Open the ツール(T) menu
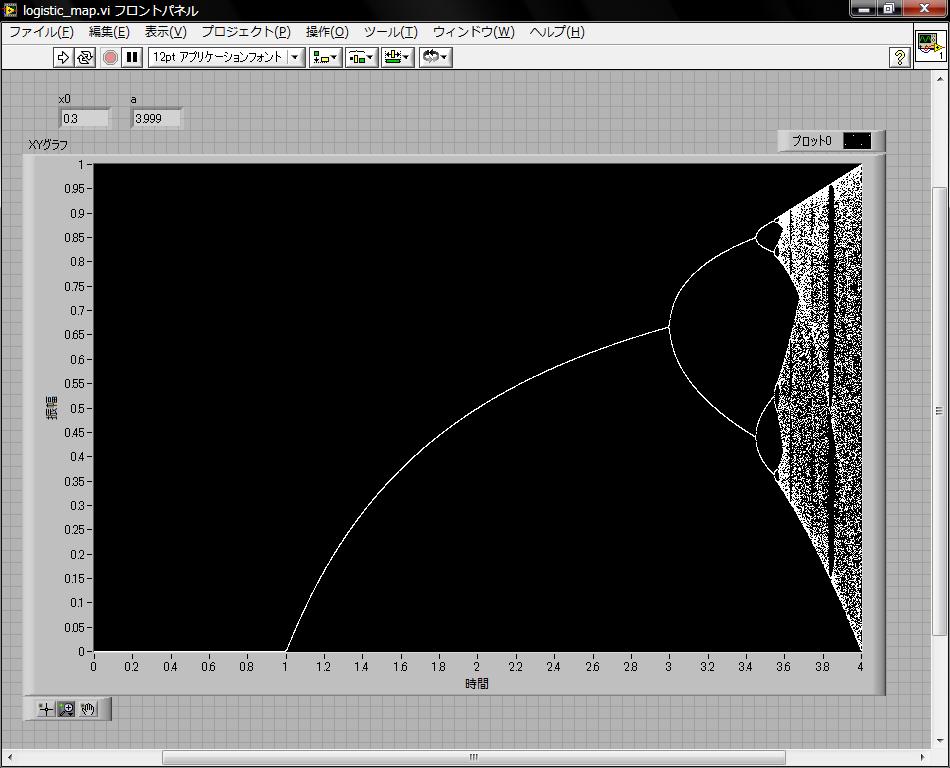This screenshot has width=950, height=768. click(391, 32)
